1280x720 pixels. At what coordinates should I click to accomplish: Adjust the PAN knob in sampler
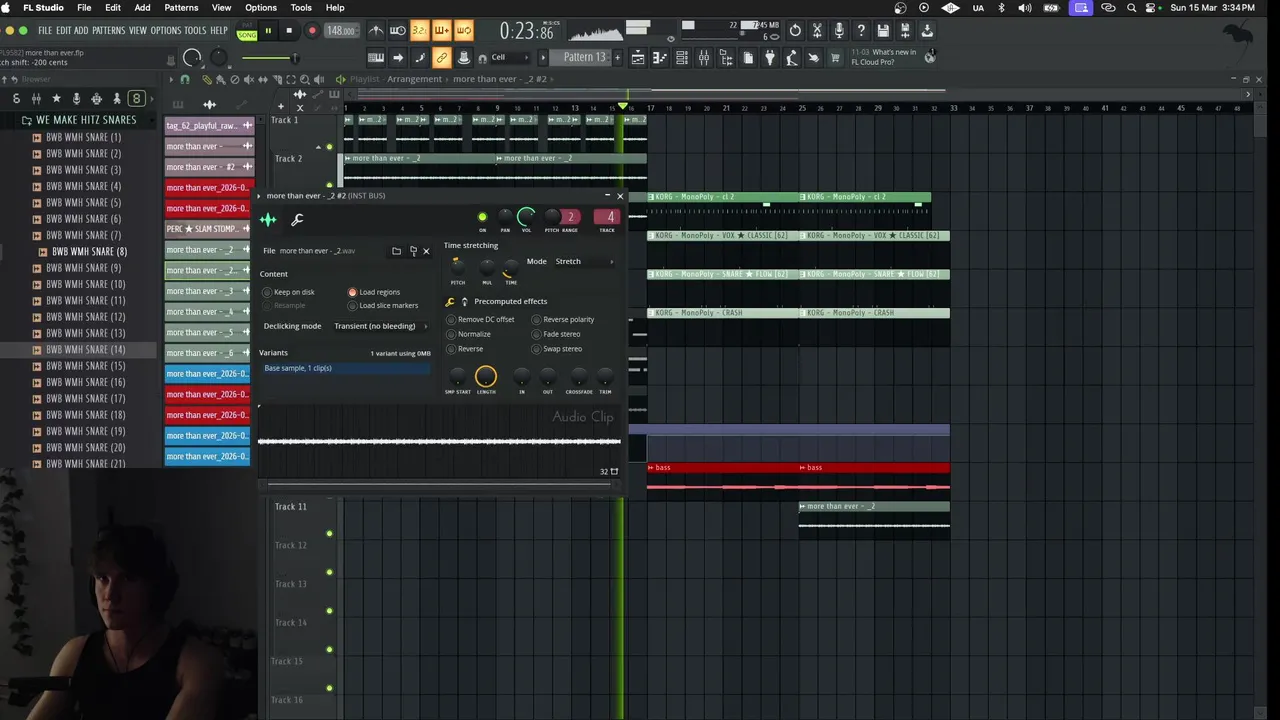(x=505, y=217)
